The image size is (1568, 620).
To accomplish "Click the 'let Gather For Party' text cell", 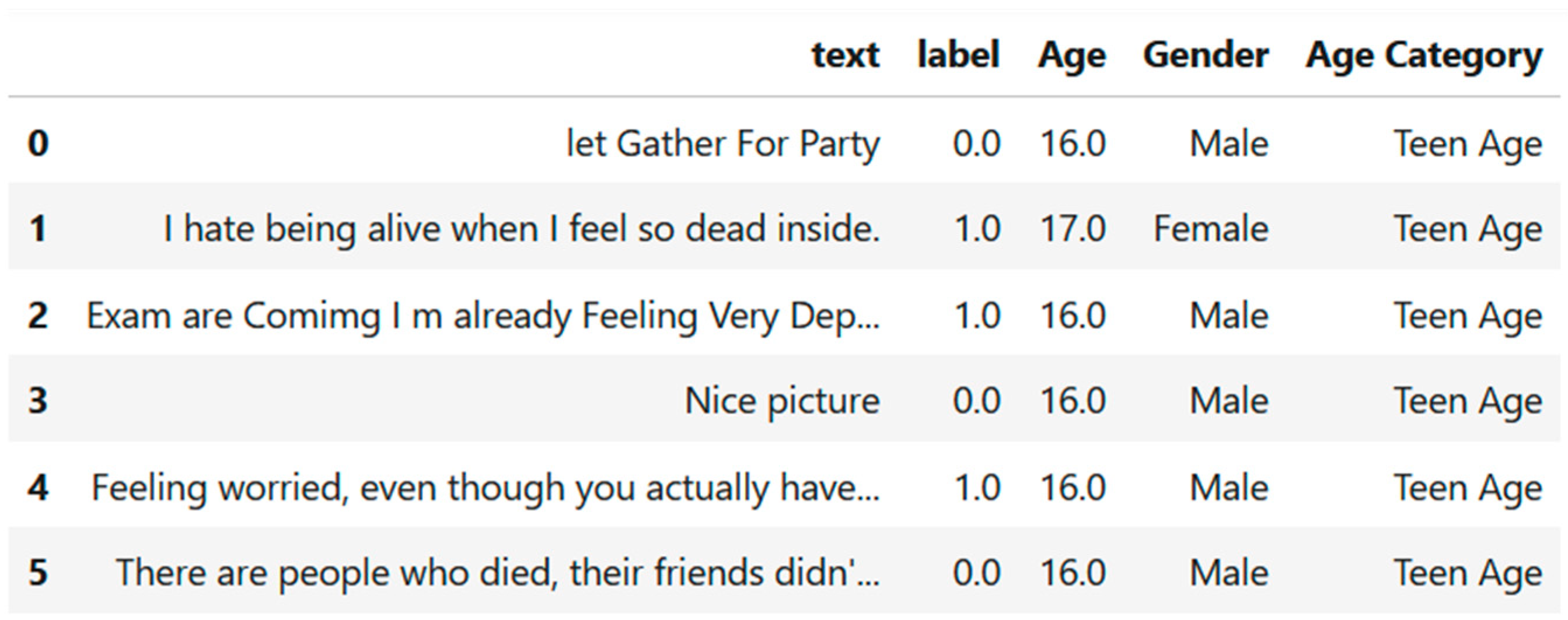I will coord(723,144).
